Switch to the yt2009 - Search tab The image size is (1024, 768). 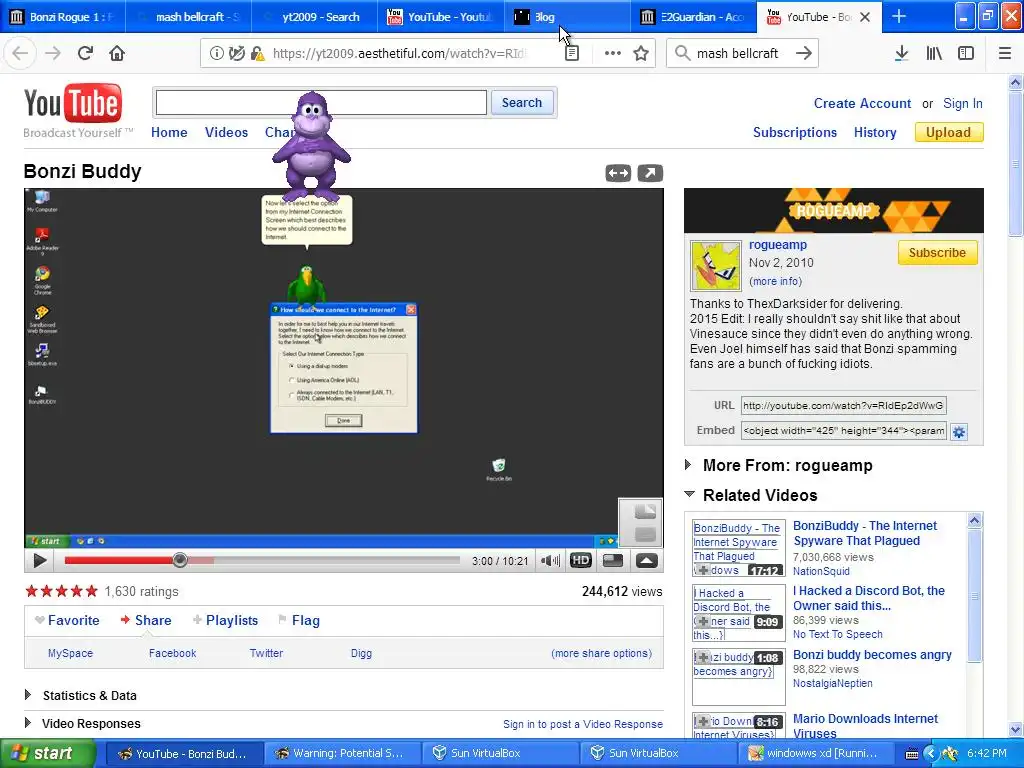click(x=315, y=16)
